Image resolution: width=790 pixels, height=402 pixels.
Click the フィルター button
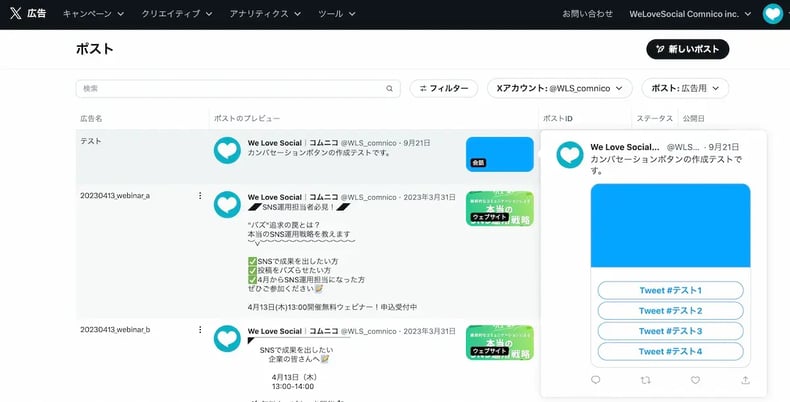click(x=443, y=88)
